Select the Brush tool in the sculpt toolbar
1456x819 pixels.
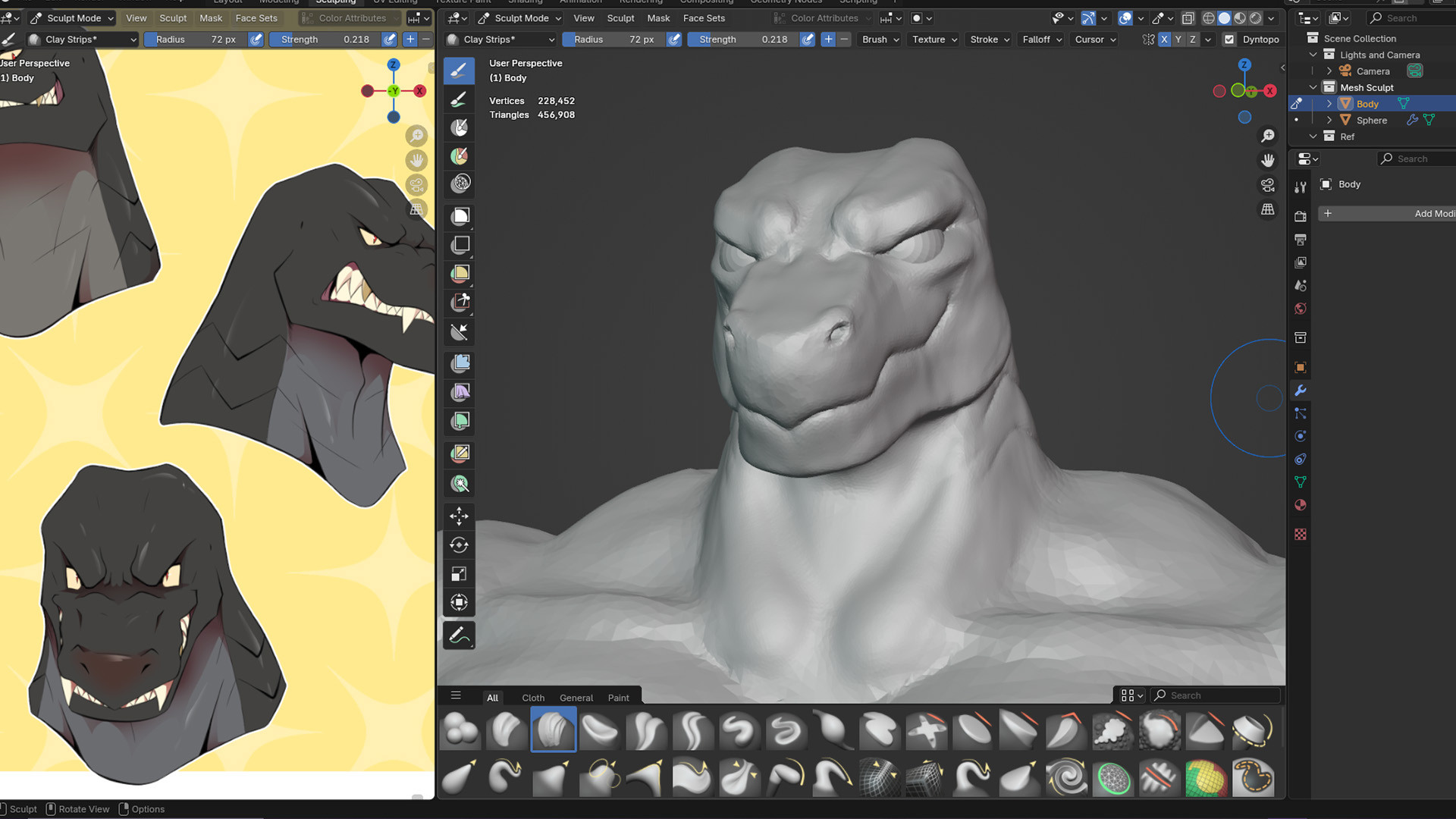coord(459,71)
